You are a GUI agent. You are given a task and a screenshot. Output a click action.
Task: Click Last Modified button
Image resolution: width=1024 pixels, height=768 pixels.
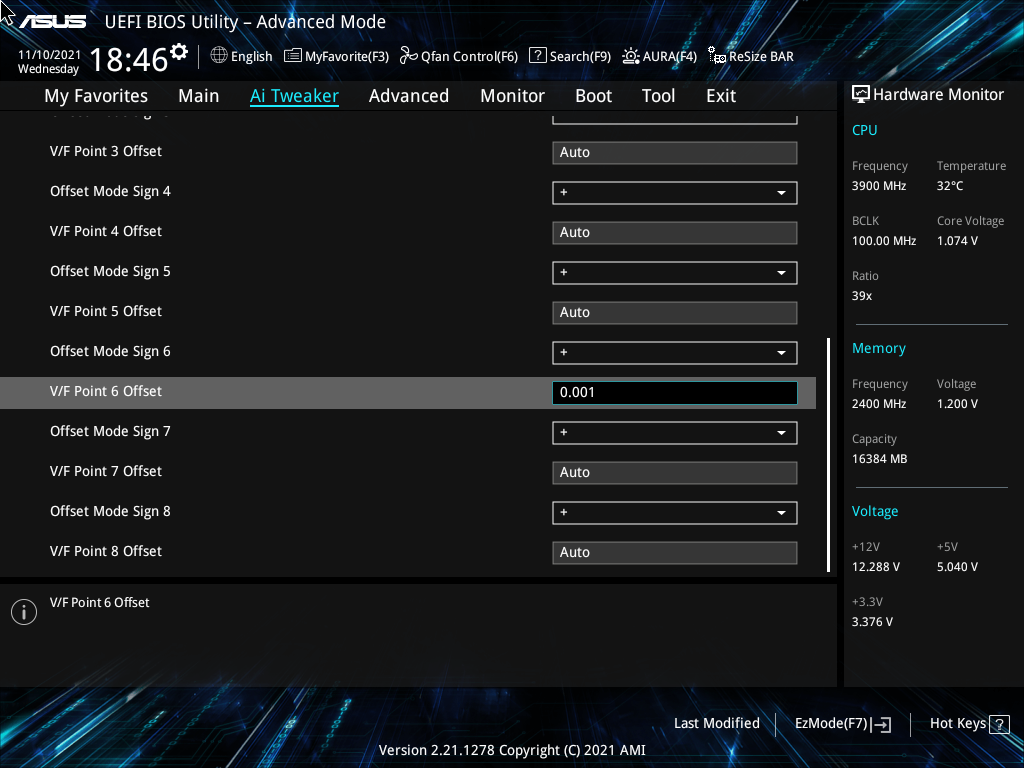[x=716, y=724]
